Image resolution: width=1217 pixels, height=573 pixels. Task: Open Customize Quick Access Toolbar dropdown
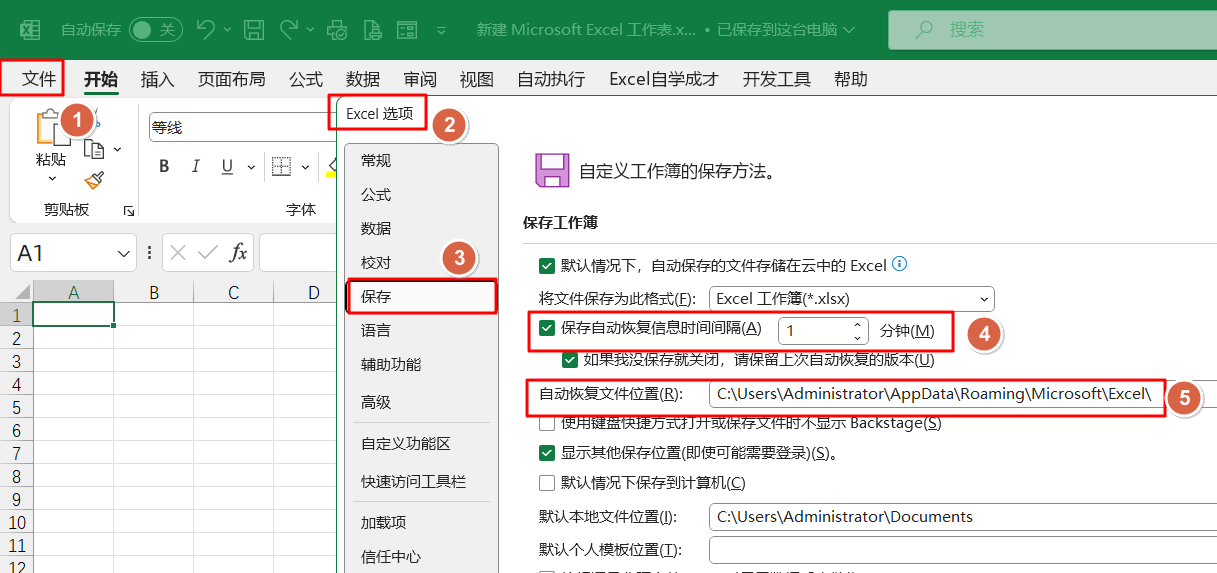point(442,31)
